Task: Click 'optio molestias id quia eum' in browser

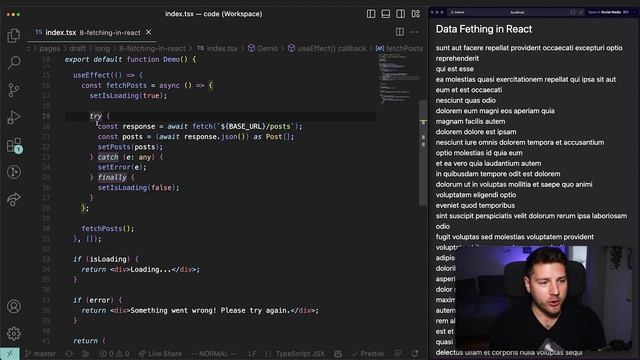Action: click(x=479, y=153)
